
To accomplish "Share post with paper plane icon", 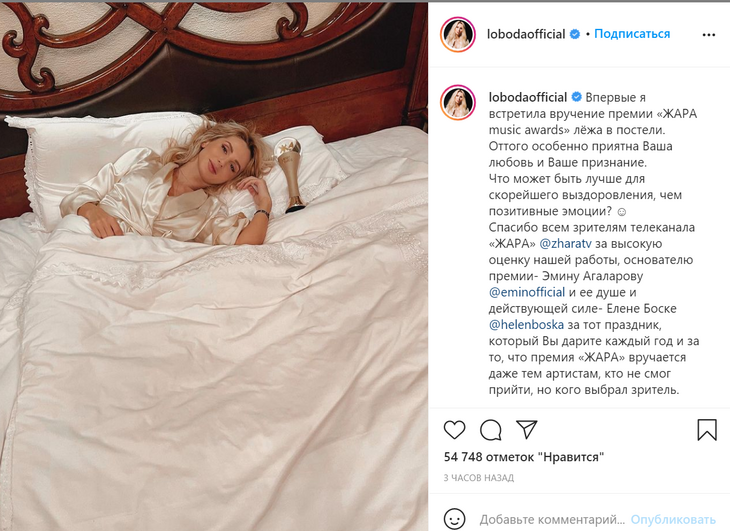I will coord(527,430).
